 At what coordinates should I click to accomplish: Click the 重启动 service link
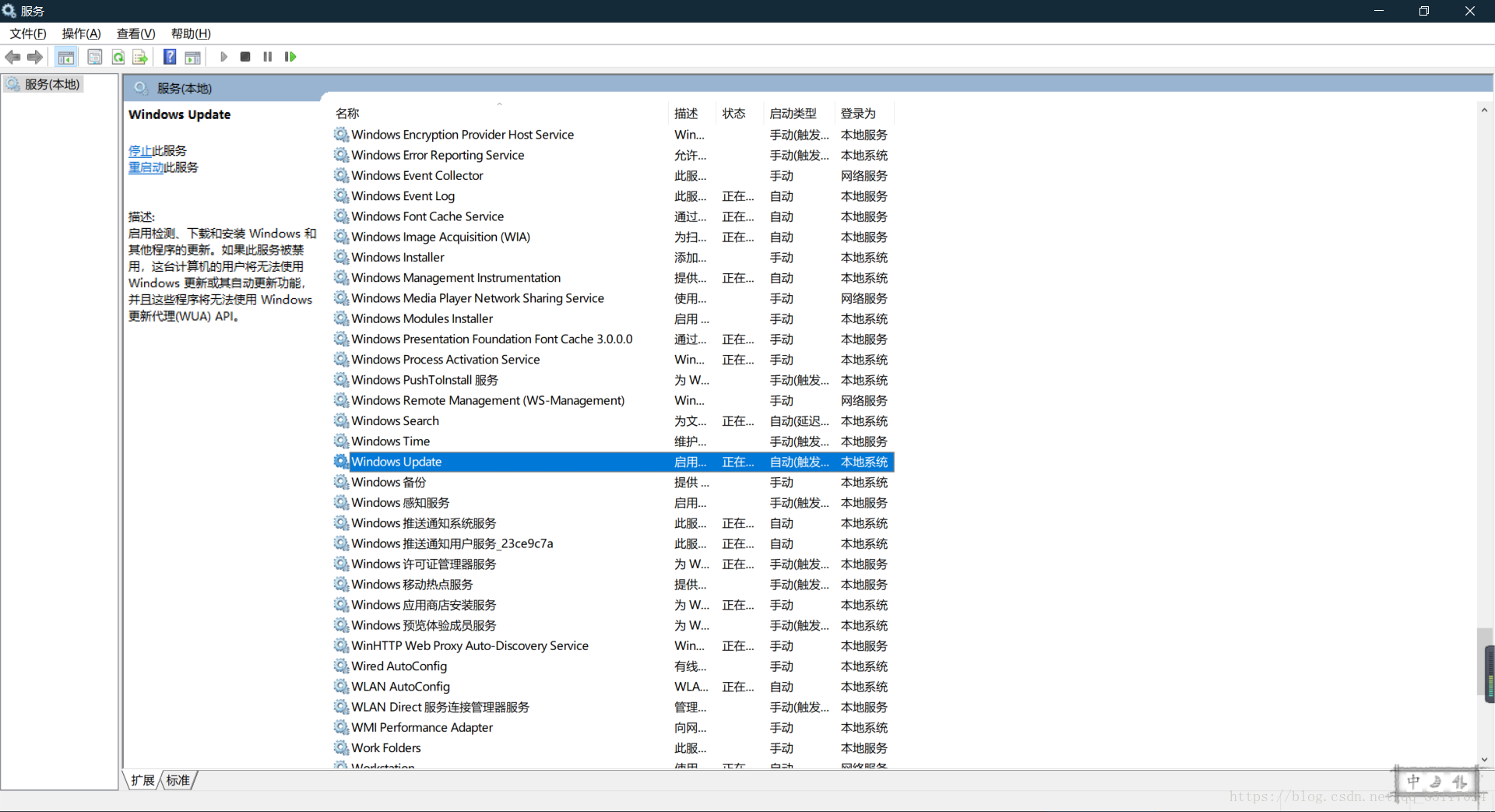[146, 167]
